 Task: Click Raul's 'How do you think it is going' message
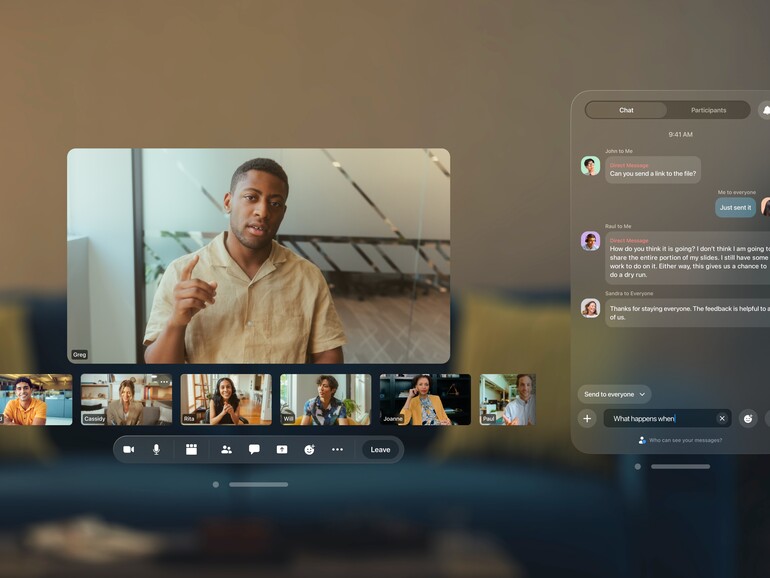pyautogui.click(x=688, y=258)
